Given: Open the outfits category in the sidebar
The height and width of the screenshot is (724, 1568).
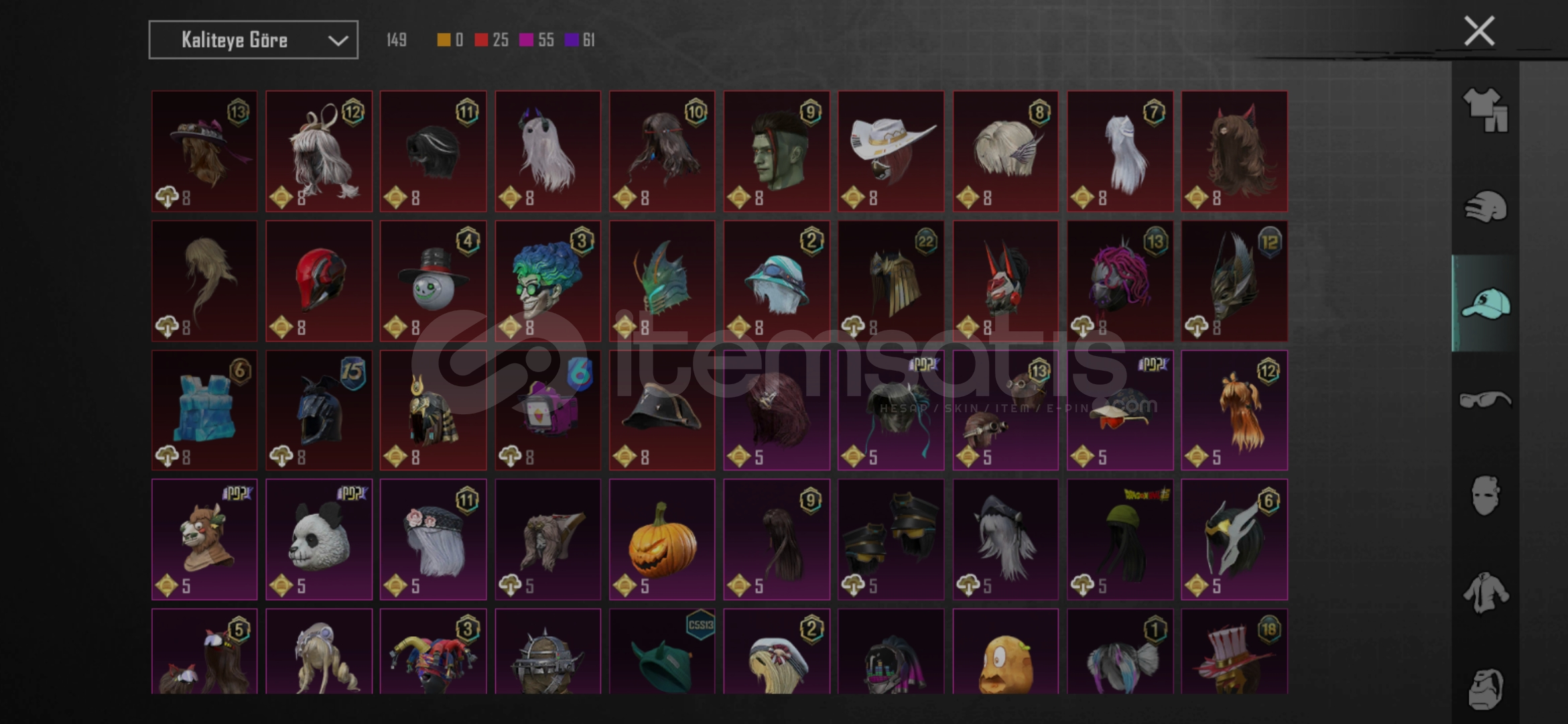Looking at the screenshot, I should (1486, 110).
